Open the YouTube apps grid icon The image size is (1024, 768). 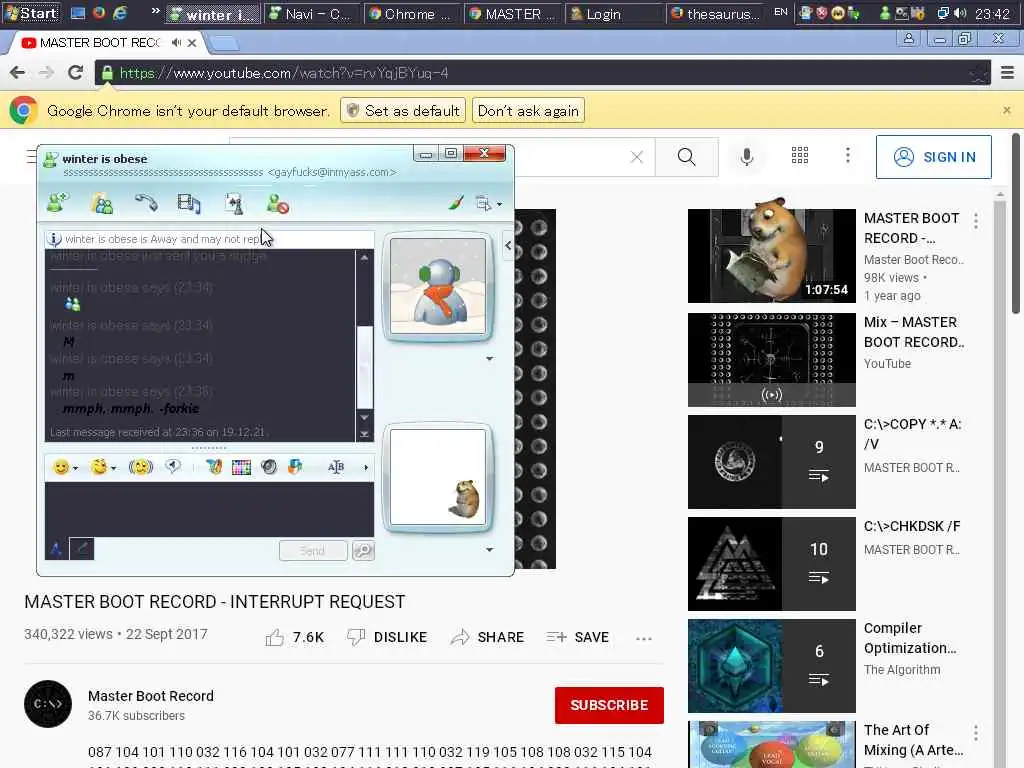800,155
